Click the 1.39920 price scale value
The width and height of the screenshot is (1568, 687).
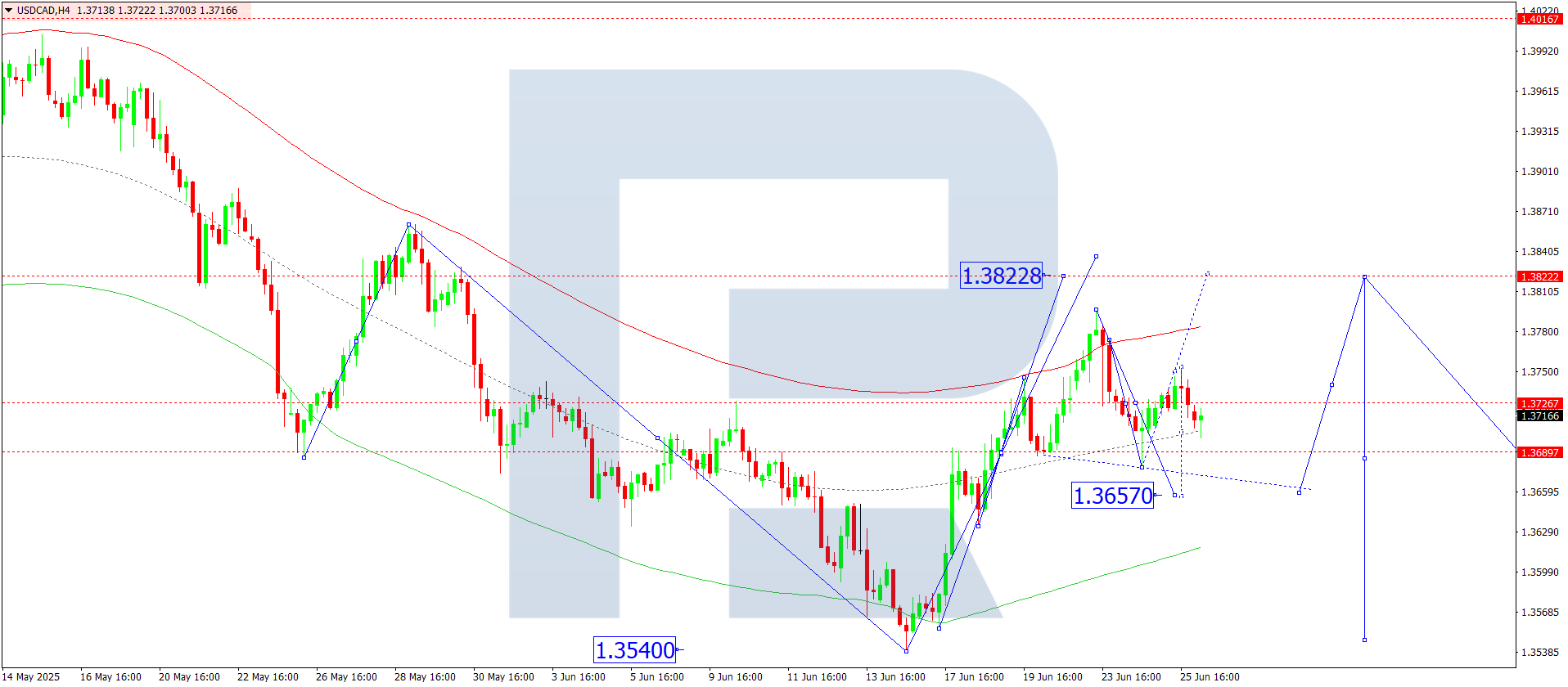point(1539,51)
